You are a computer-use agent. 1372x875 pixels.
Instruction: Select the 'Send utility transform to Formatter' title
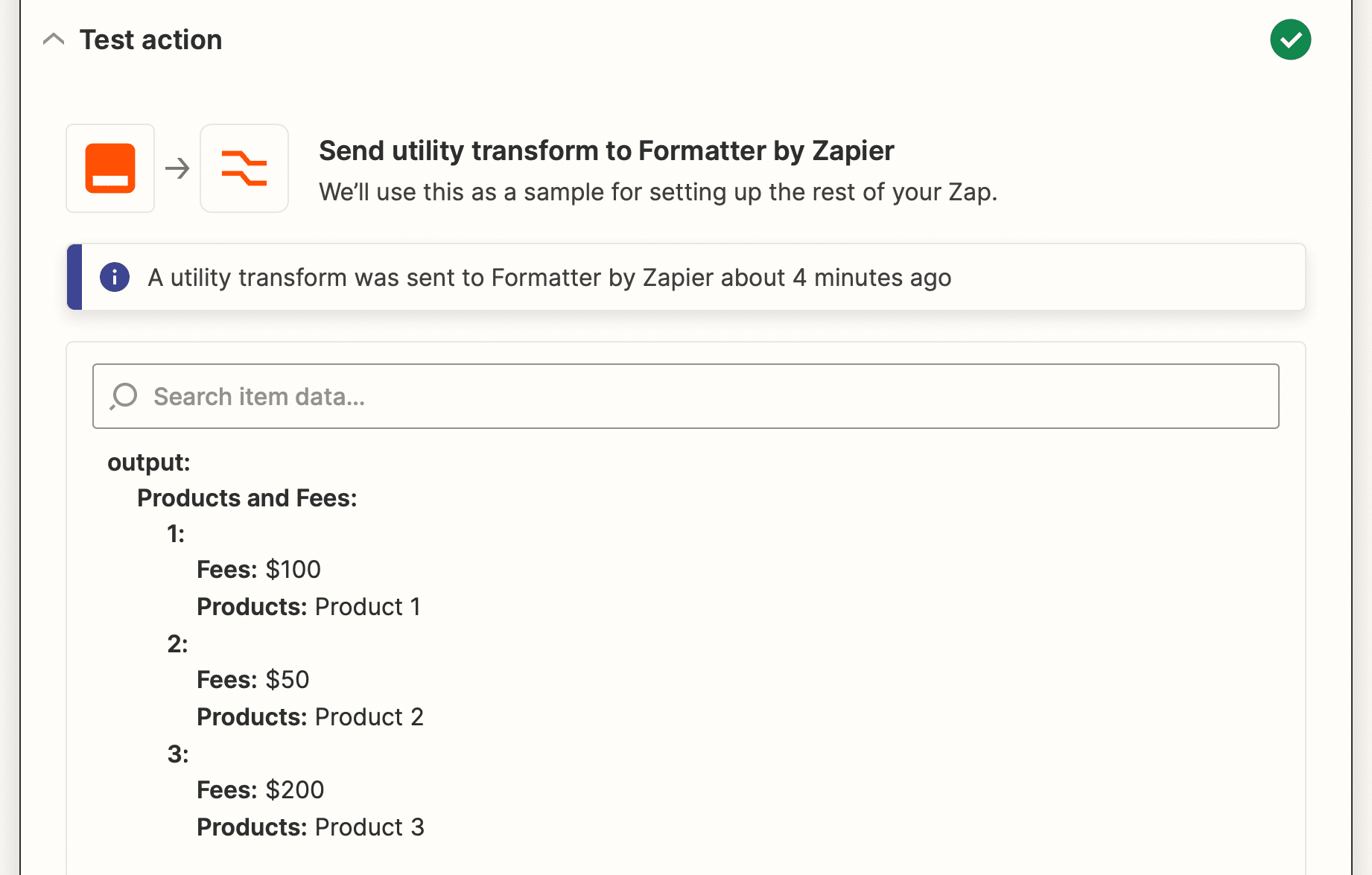[x=606, y=150]
